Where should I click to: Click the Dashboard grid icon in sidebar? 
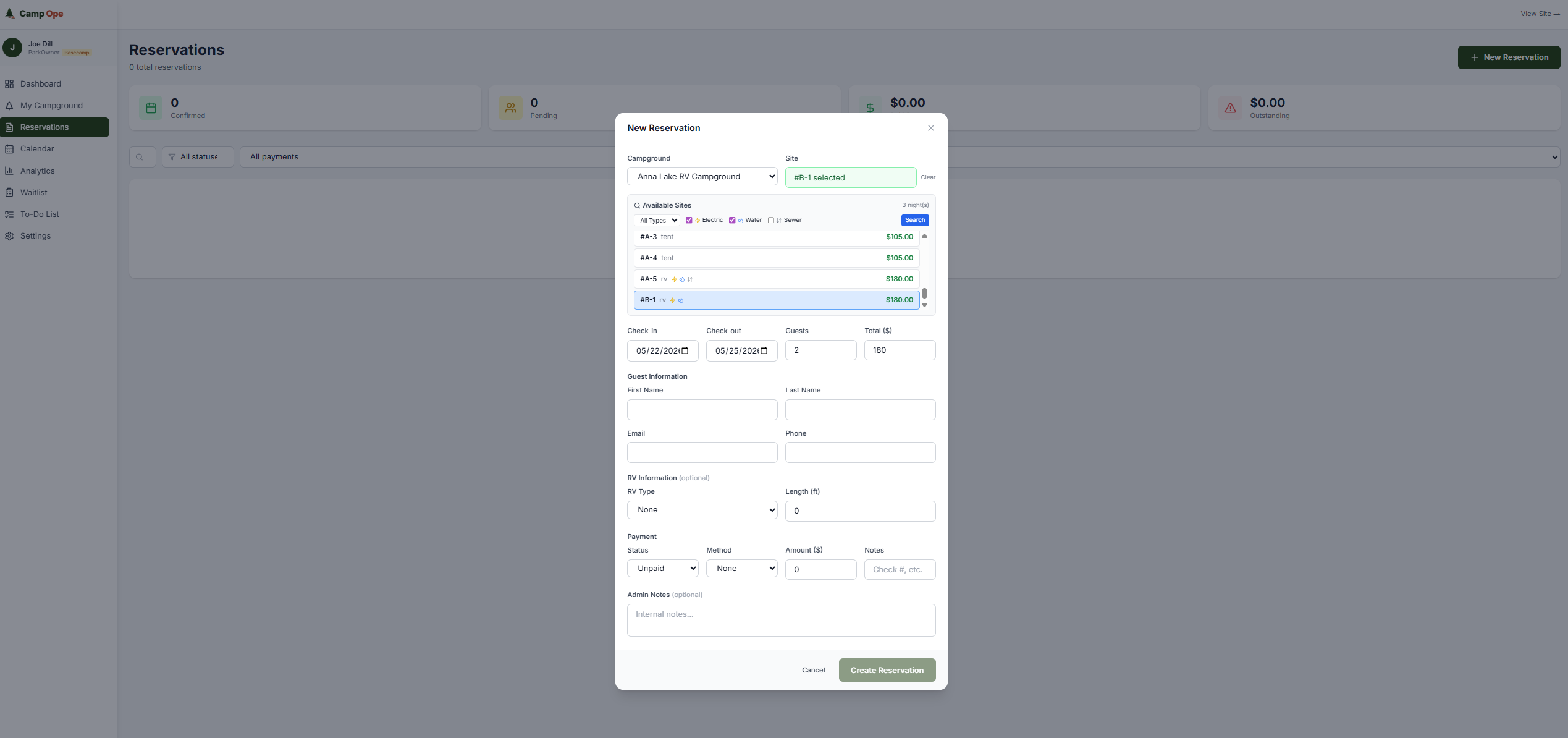[9, 84]
